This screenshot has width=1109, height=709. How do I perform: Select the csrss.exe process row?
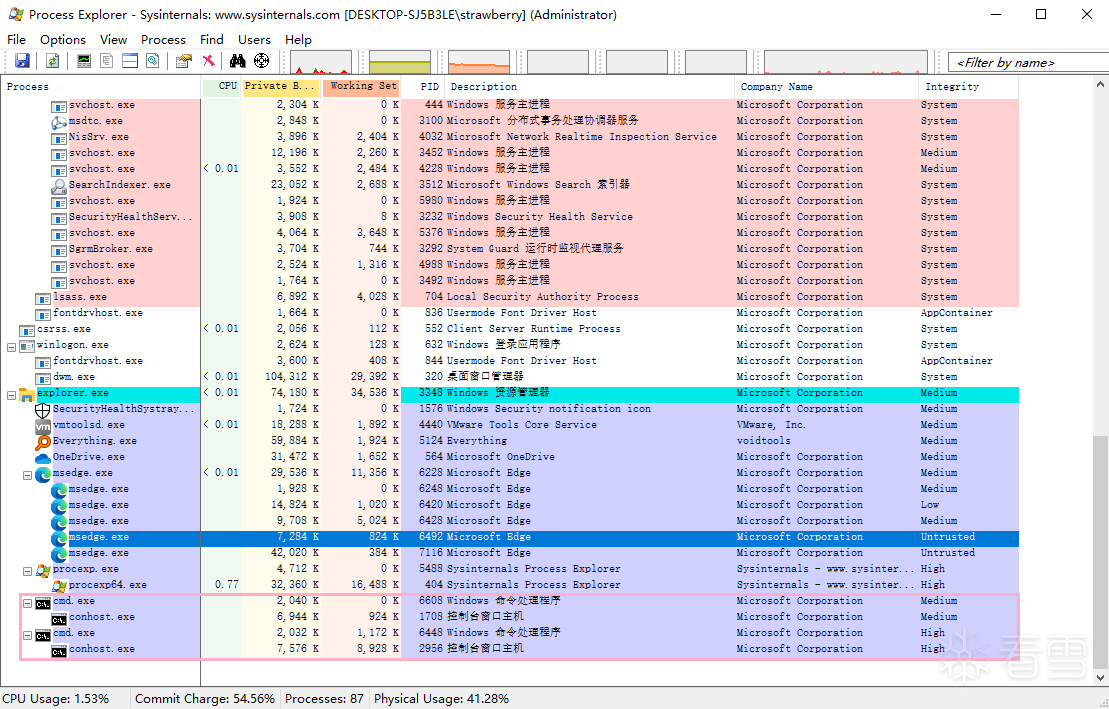509,329
